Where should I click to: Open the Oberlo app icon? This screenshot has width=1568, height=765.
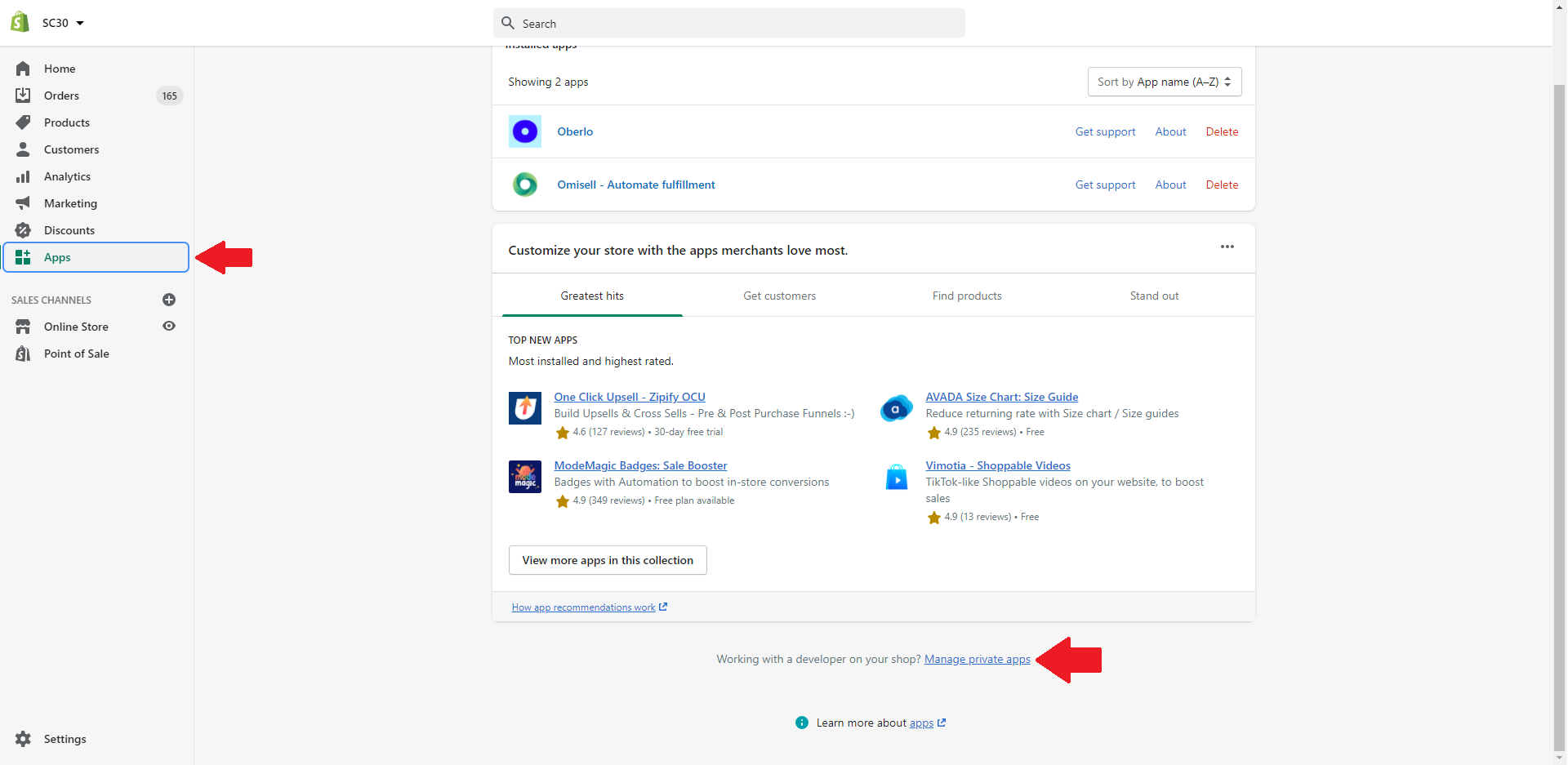click(524, 131)
